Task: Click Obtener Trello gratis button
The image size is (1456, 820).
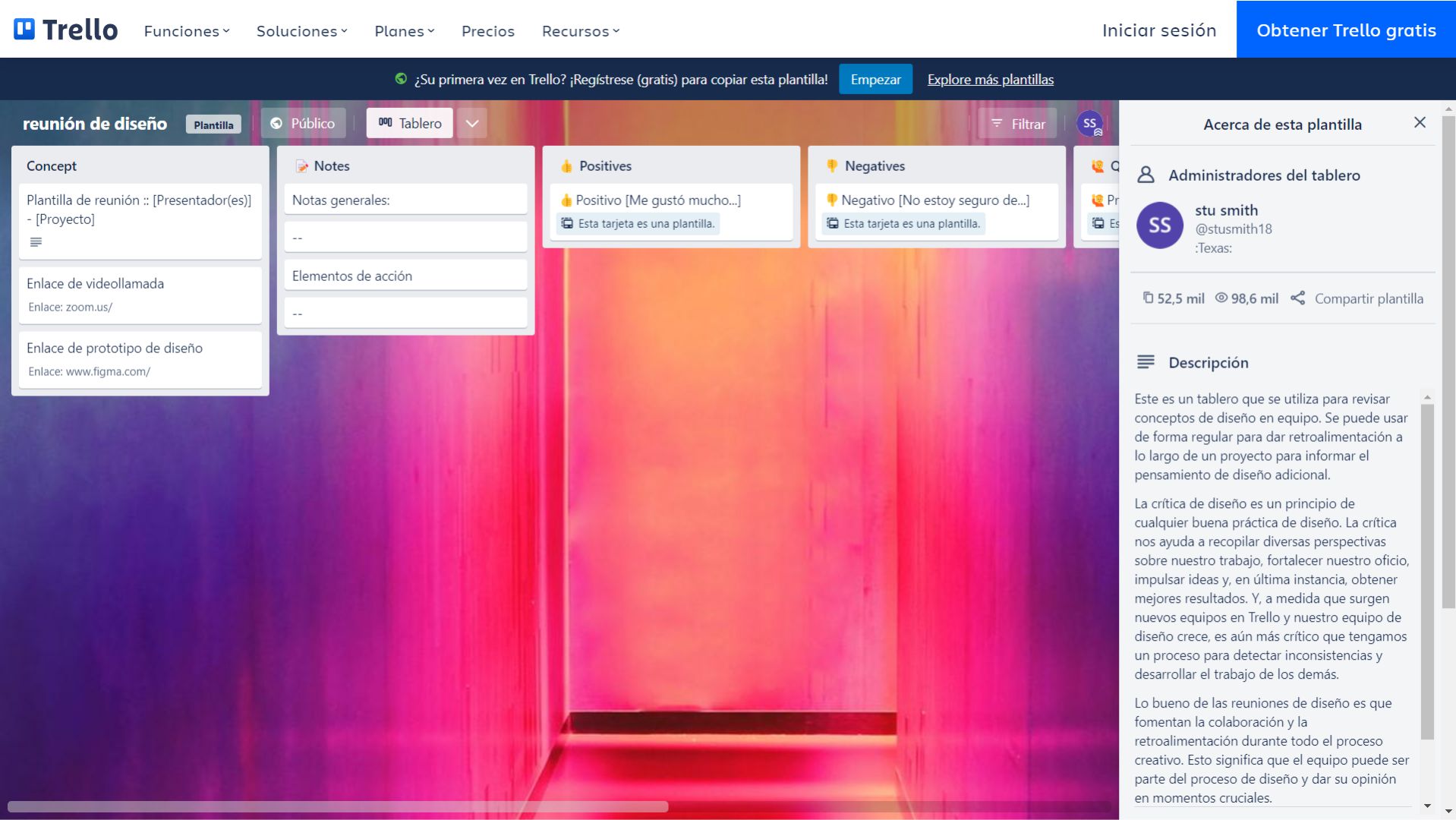Action: [1346, 30]
